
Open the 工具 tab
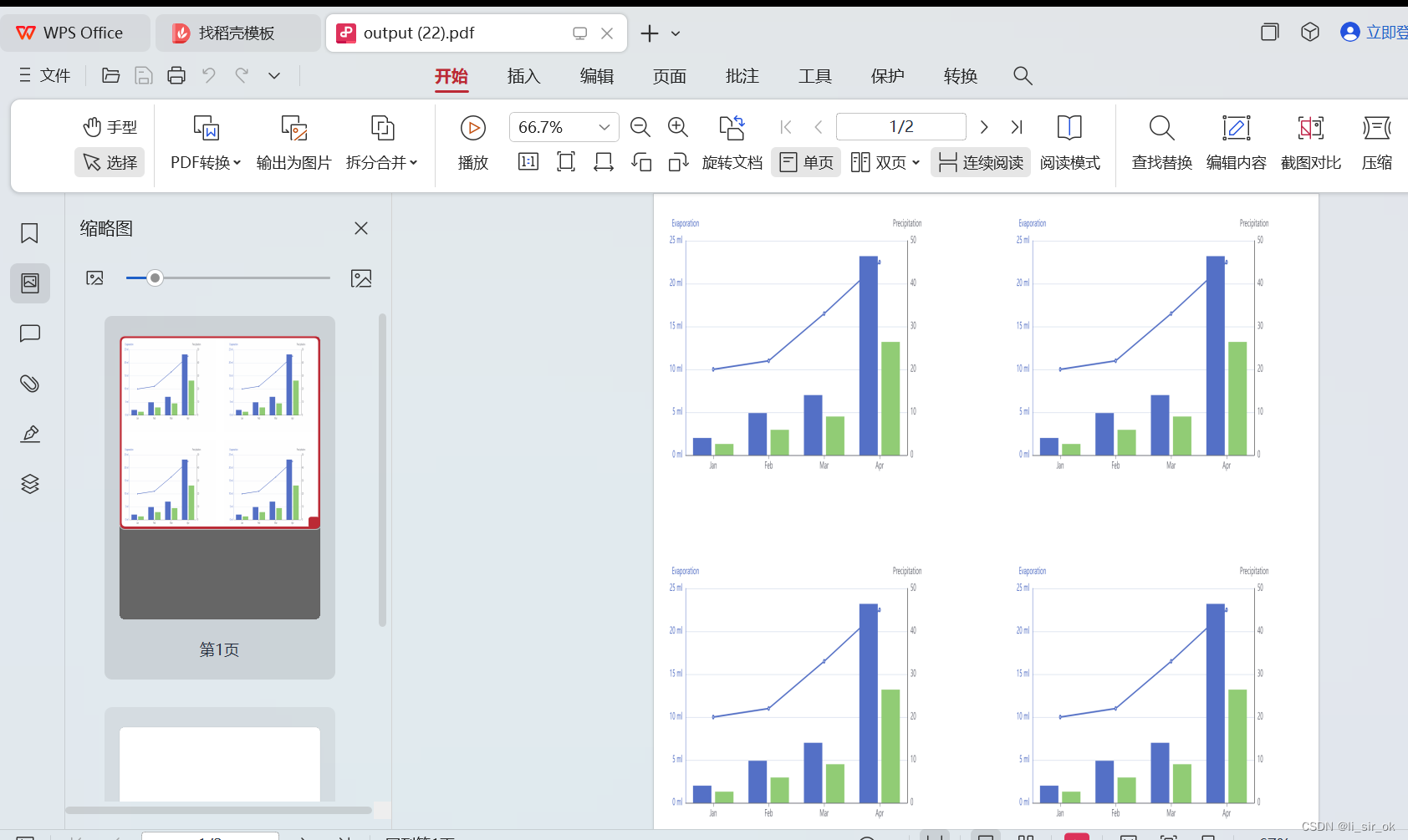[815, 76]
